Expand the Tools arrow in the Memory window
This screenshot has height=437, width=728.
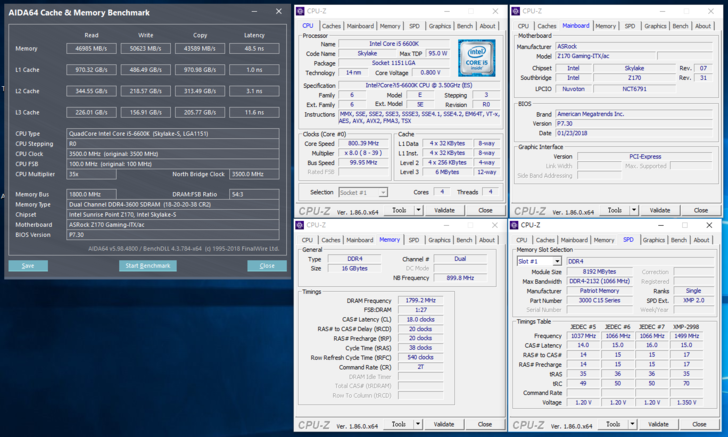[418, 424]
